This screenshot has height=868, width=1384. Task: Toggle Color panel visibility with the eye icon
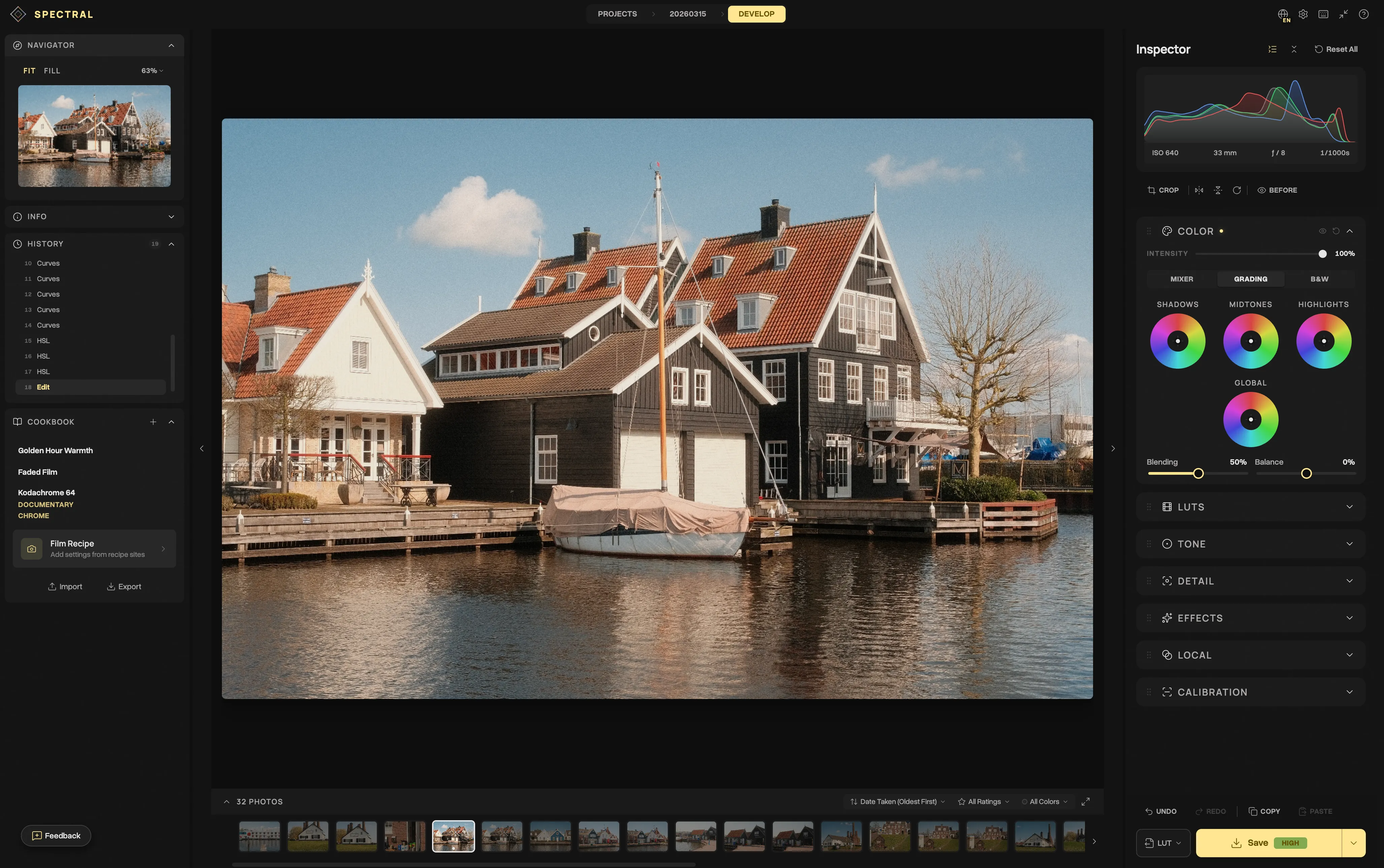coord(1322,231)
